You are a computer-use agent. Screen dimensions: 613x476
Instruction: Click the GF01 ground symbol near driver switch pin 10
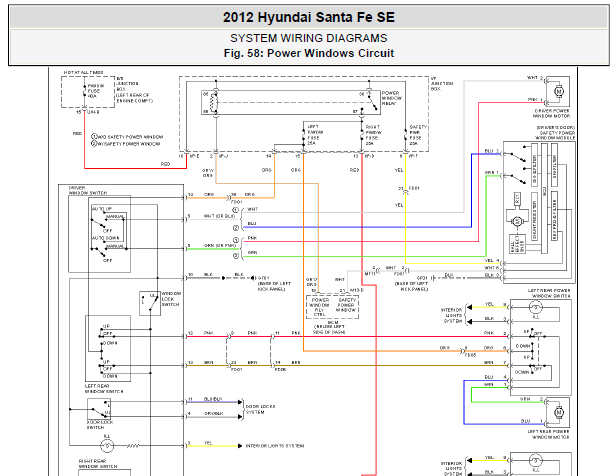tap(254, 278)
